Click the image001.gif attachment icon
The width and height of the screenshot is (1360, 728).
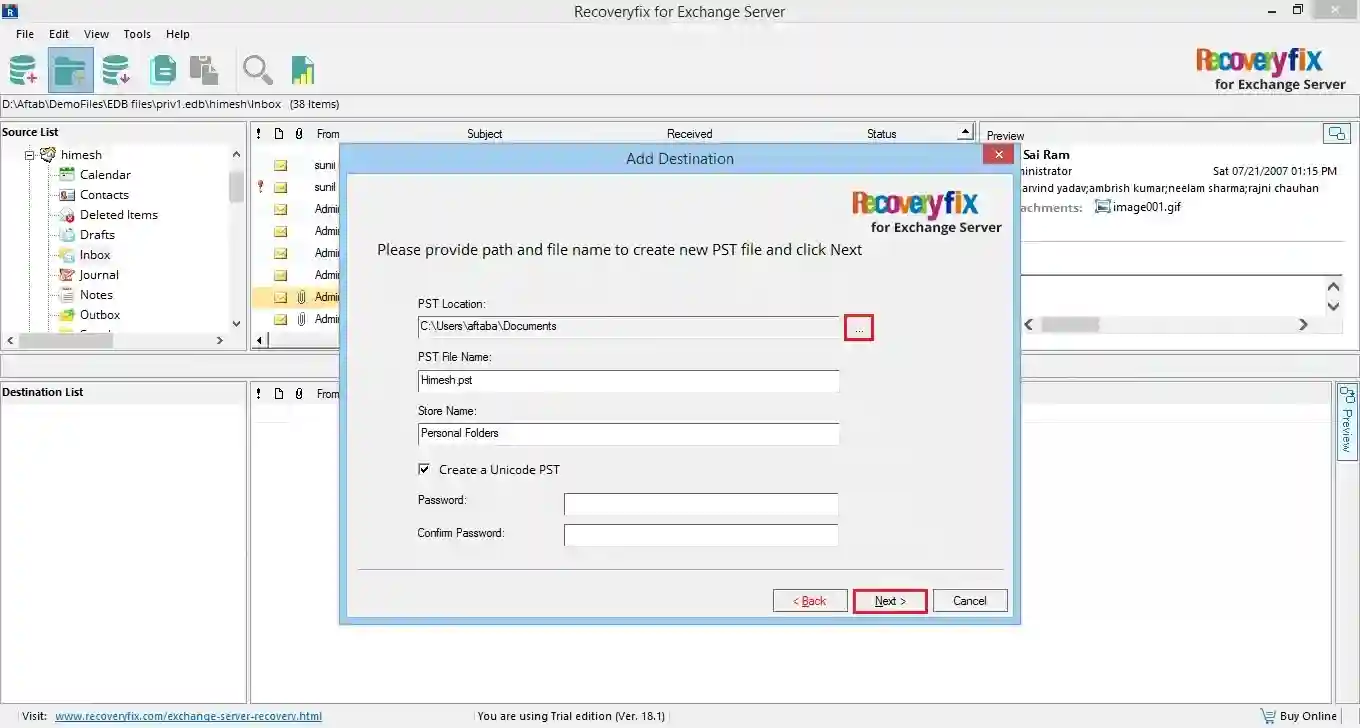coord(1103,207)
